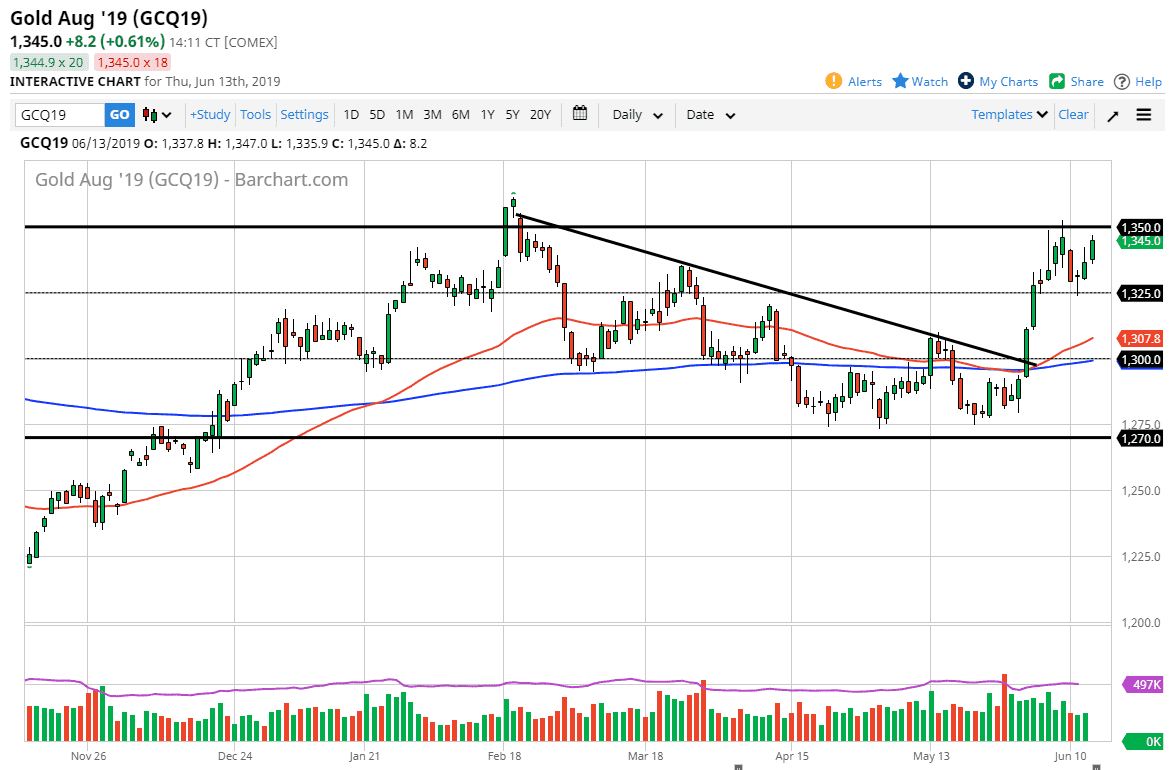Click the Watch star icon
This screenshot has height=770, width=1170.
pyautogui.click(x=900, y=81)
